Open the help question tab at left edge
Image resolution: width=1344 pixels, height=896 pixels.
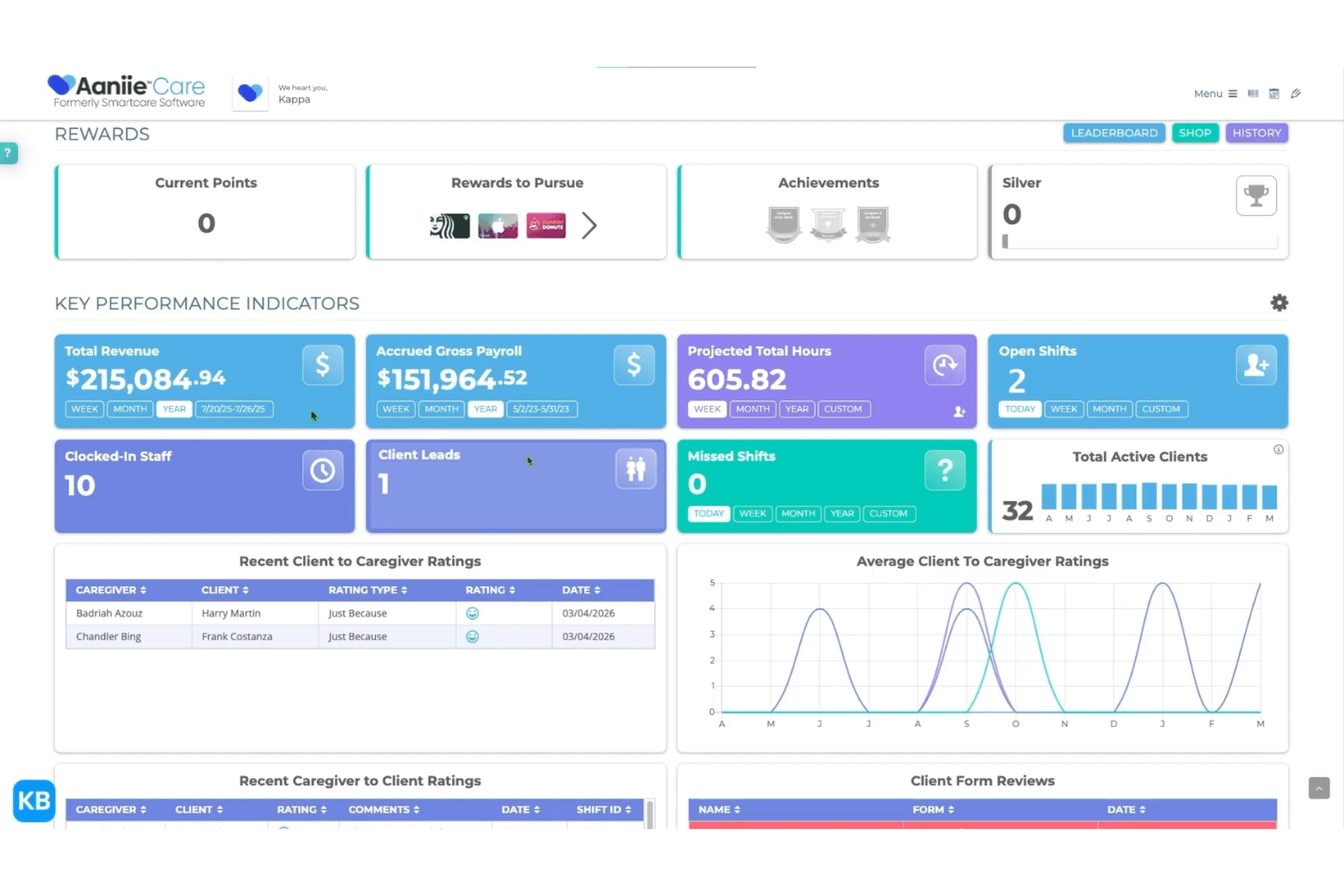tap(7, 153)
